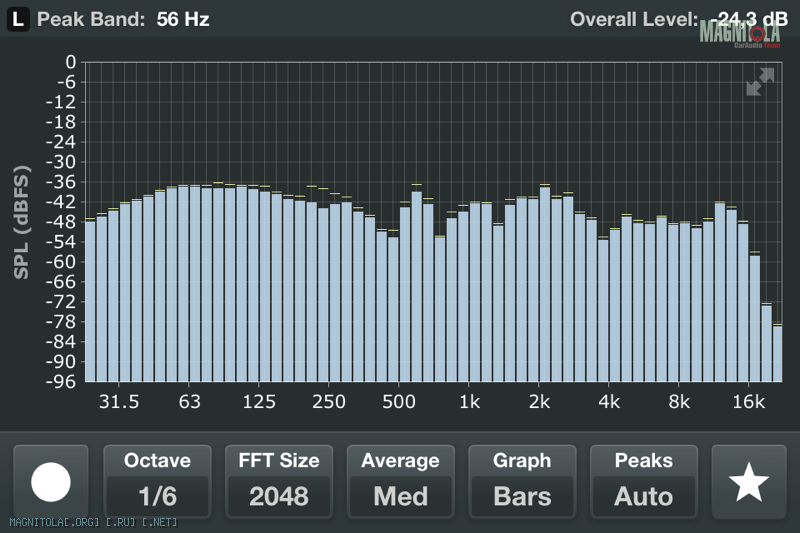Image resolution: width=800 pixels, height=533 pixels.
Task: Click the 1k frequency axis label
Action: pyautogui.click(x=469, y=402)
